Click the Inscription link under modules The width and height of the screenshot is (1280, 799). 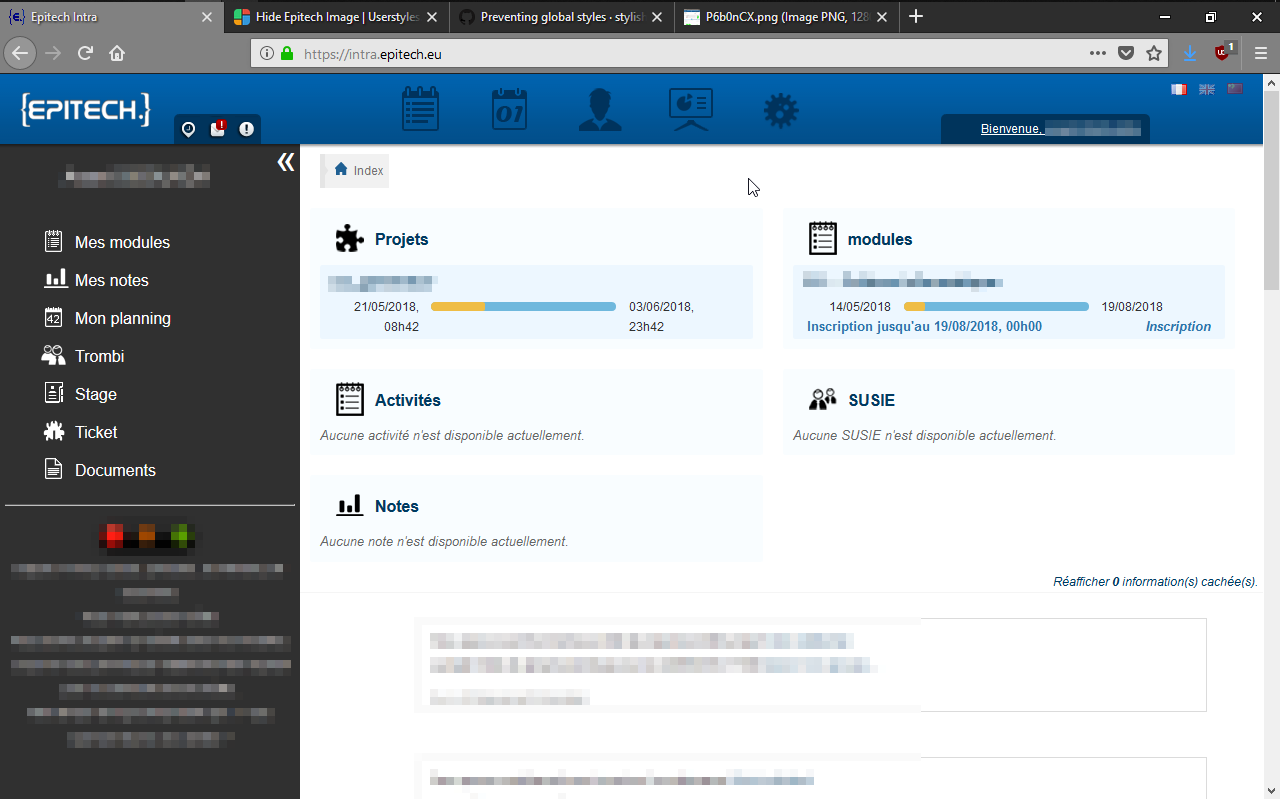[1177, 327]
